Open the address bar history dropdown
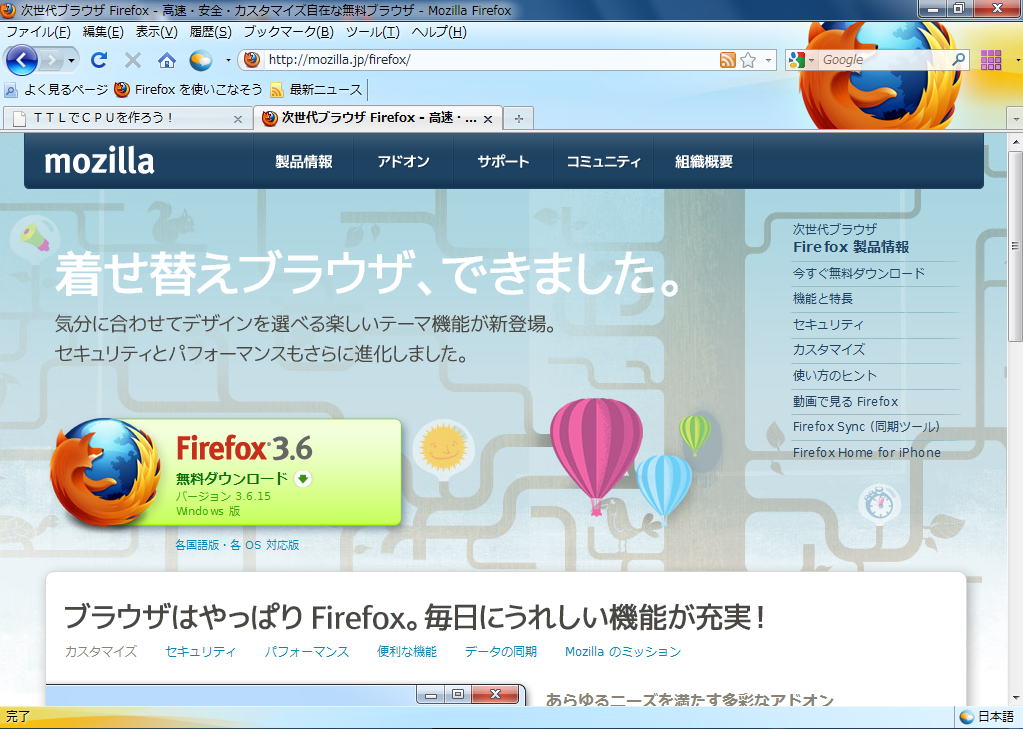 [769, 60]
